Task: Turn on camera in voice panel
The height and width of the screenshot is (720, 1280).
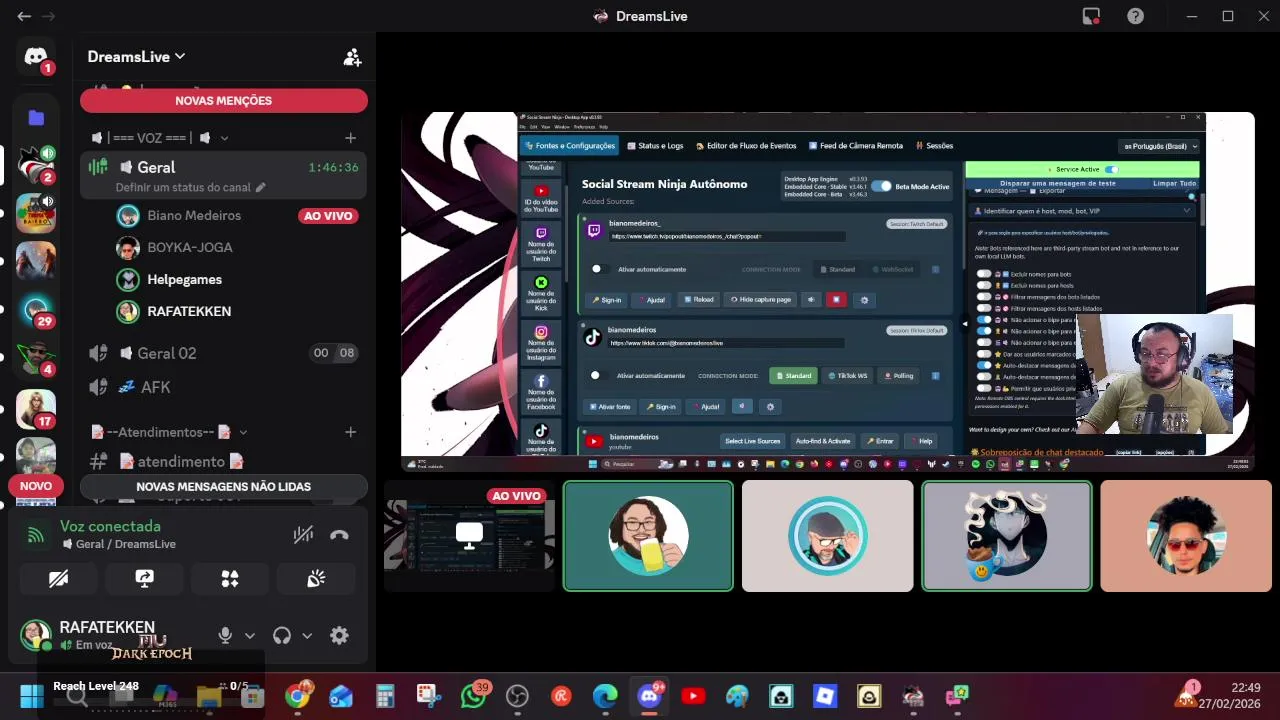Action: coord(58,579)
